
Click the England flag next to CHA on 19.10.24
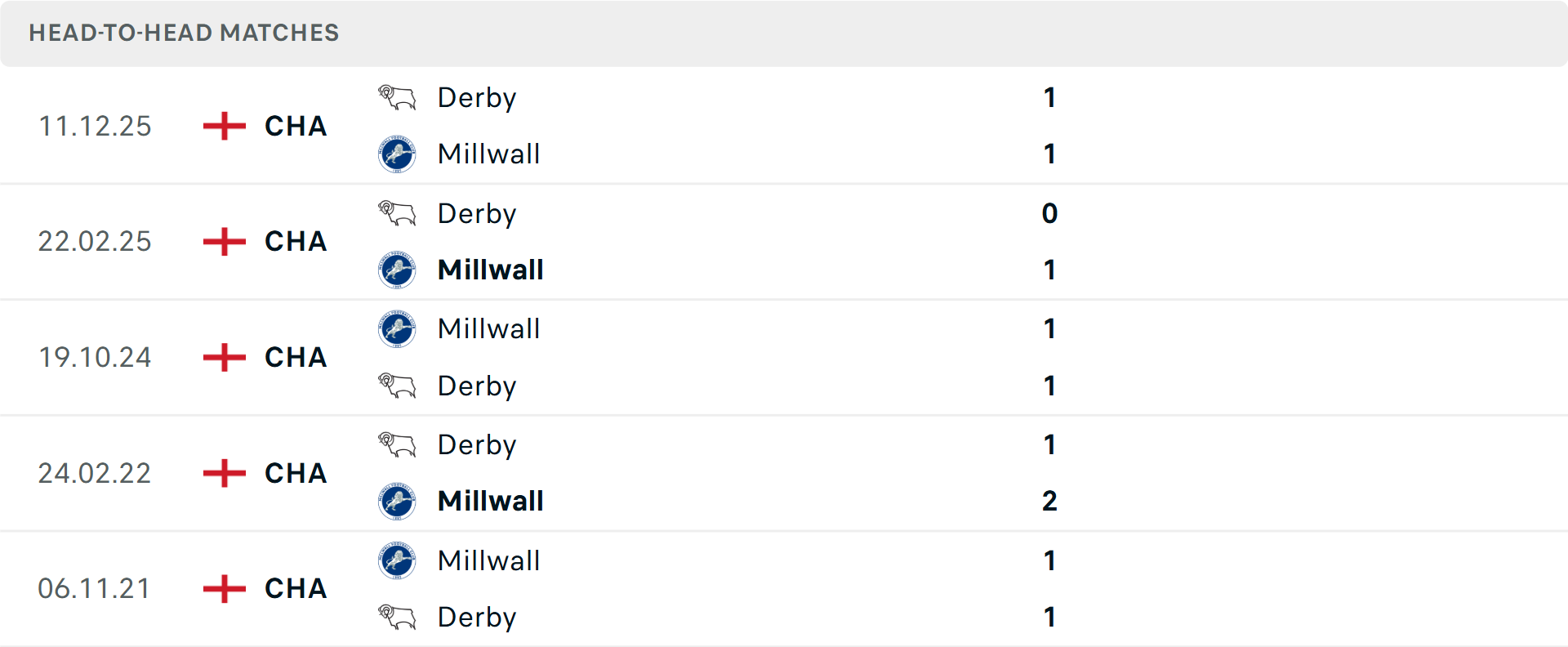click(222, 357)
